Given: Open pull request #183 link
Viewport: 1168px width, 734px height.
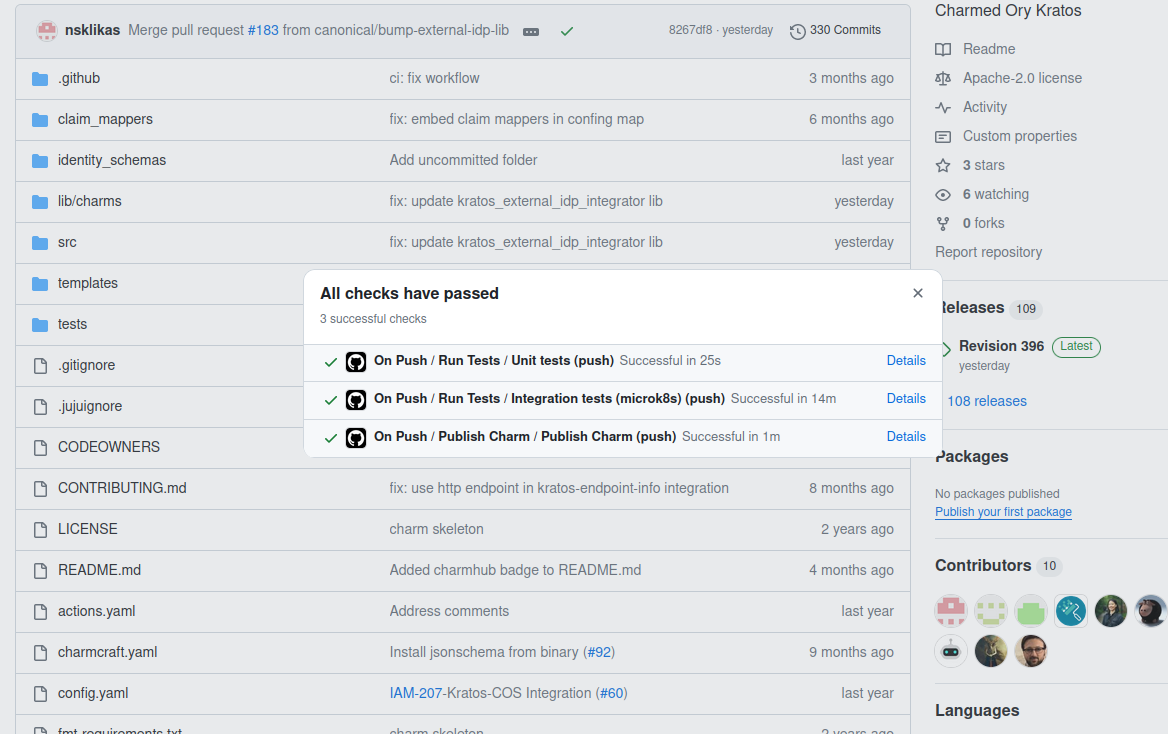Looking at the screenshot, I should tap(263, 30).
